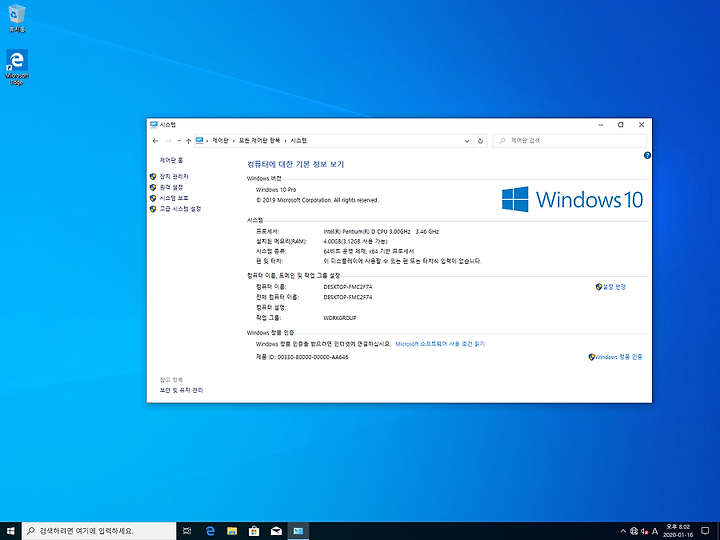Image resolution: width=720 pixels, height=540 pixels.
Task: Click computer icon in address bar
Action: pos(199,141)
